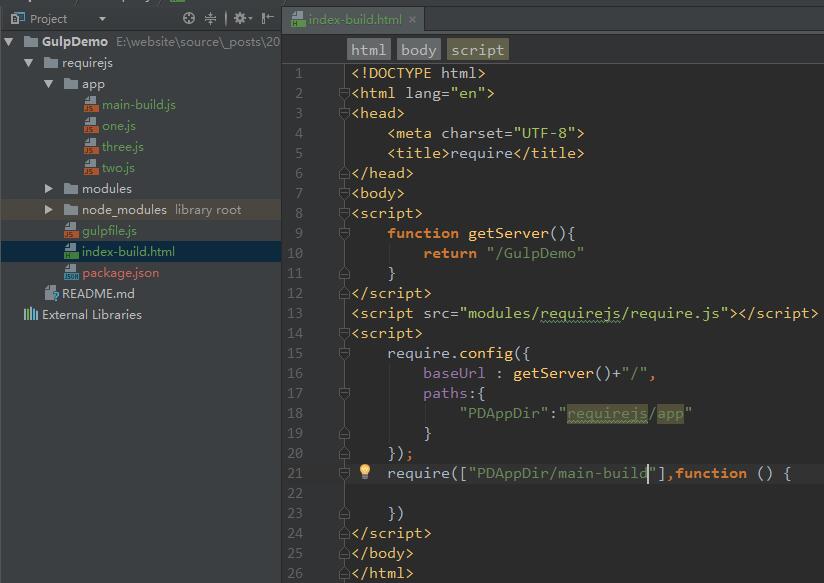Click the meta charset line

(486, 133)
